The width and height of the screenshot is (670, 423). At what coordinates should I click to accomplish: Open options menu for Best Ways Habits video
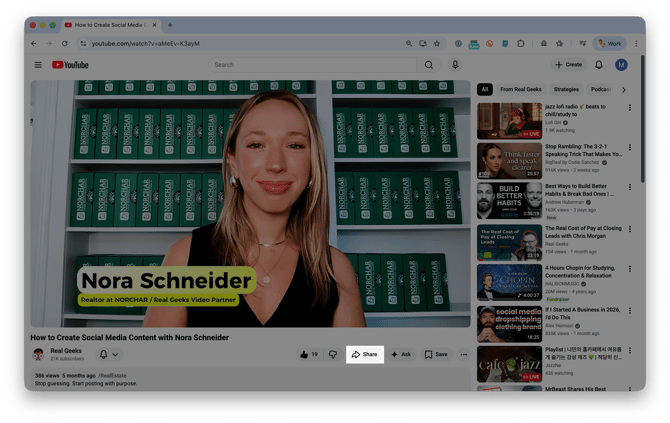click(x=630, y=187)
